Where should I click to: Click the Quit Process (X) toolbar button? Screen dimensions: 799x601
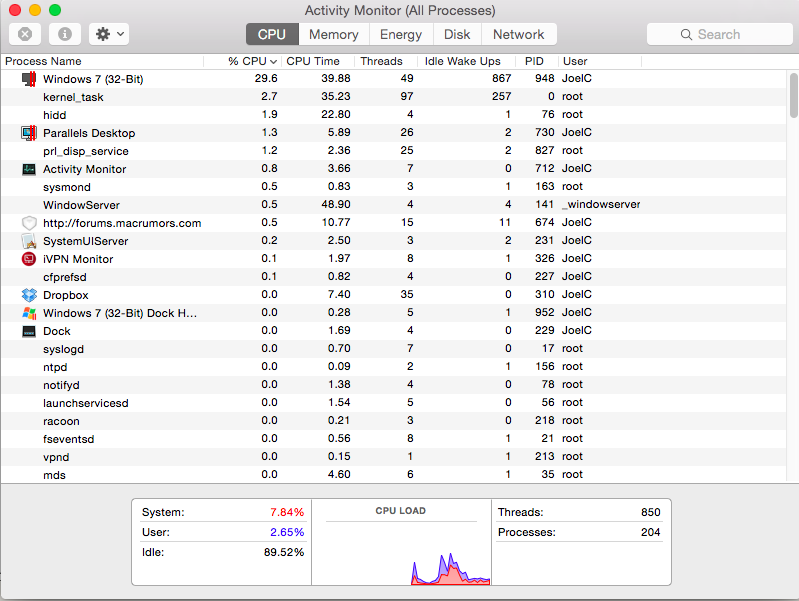tap(25, 34)
